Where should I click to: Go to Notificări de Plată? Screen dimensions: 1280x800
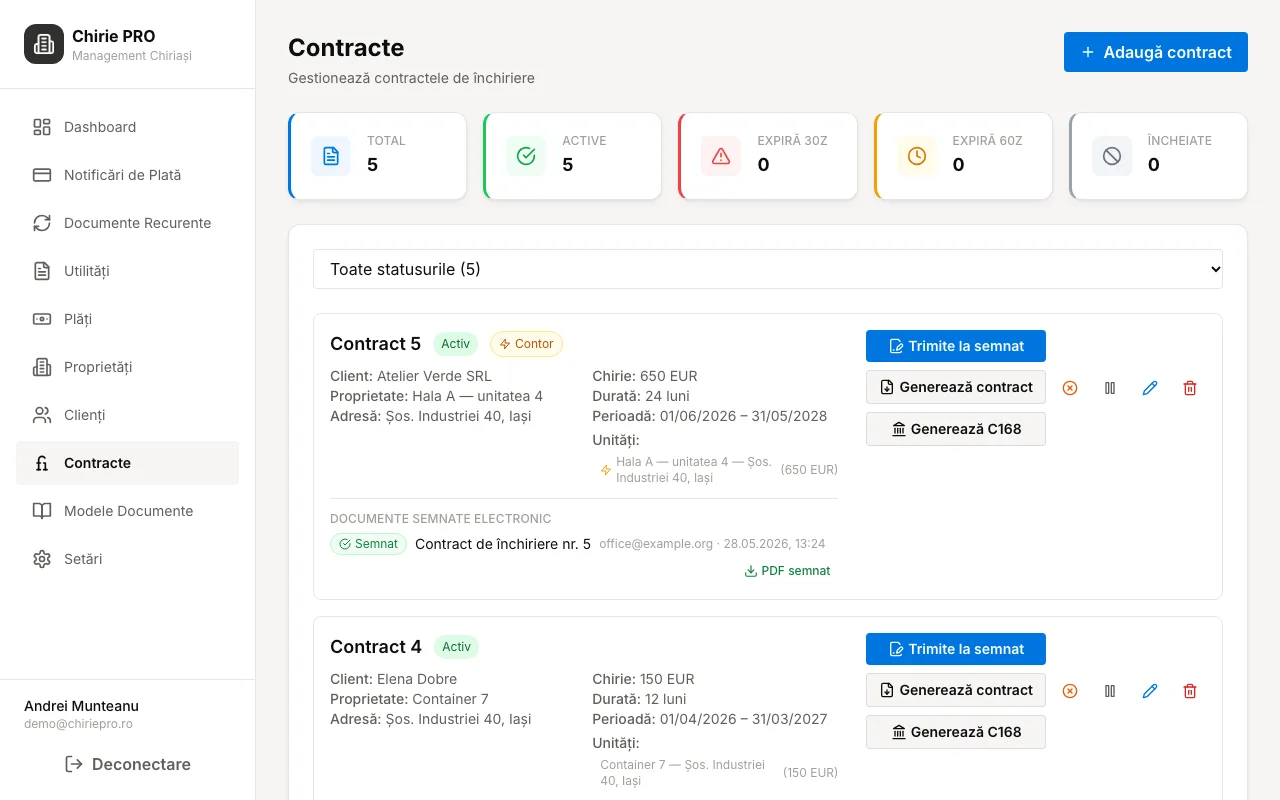coord(127,175)
